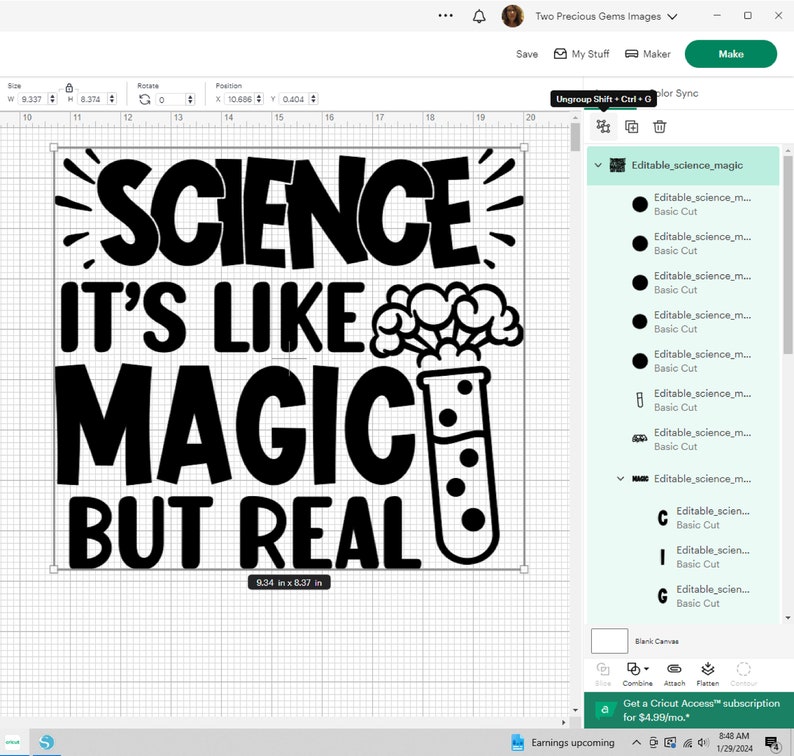Screen dimensions: 794x756
Task: Click the Height size input field
Action: click(93, 99)
